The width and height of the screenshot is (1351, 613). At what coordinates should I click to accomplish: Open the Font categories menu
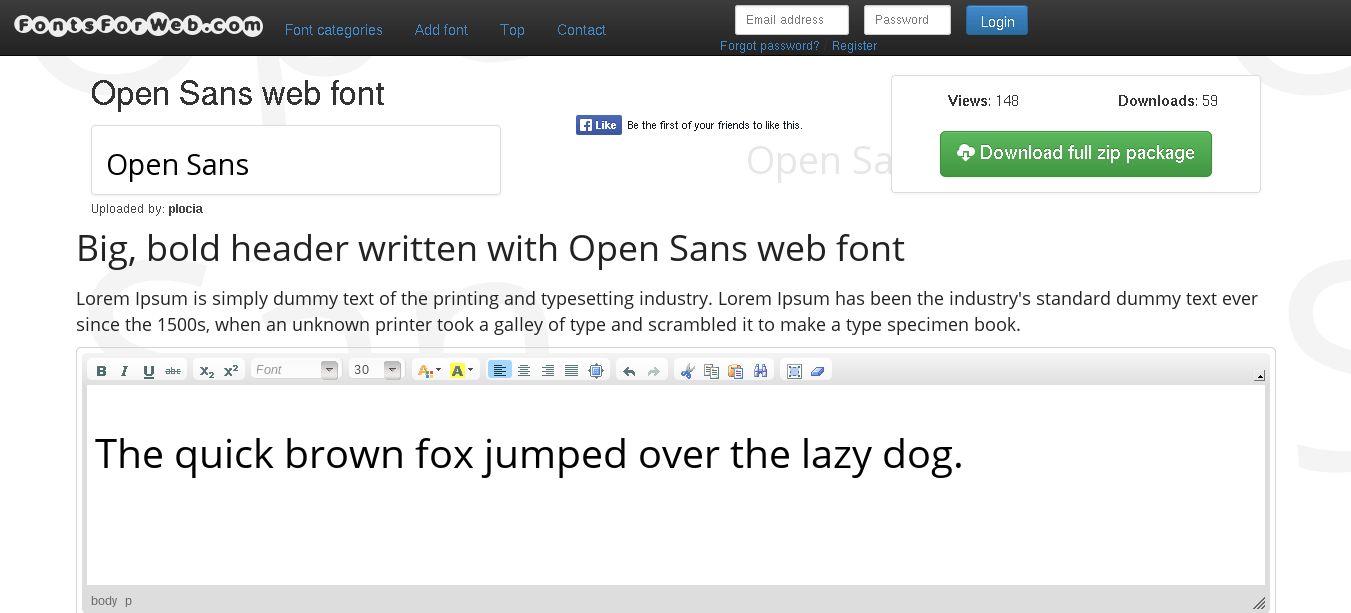(333, 30)
